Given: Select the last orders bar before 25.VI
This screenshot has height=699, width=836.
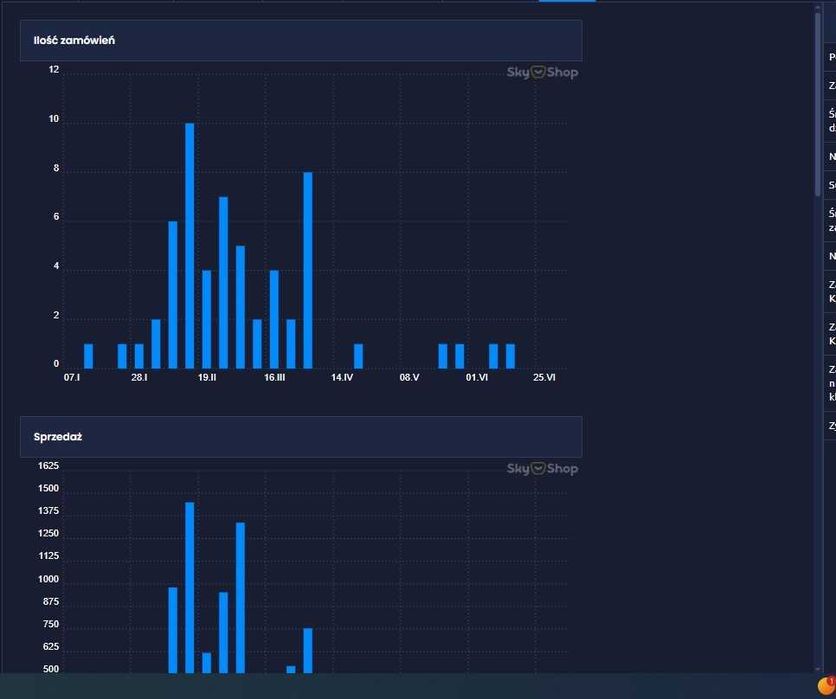Looking at the screenshot, I should (510, 356).
